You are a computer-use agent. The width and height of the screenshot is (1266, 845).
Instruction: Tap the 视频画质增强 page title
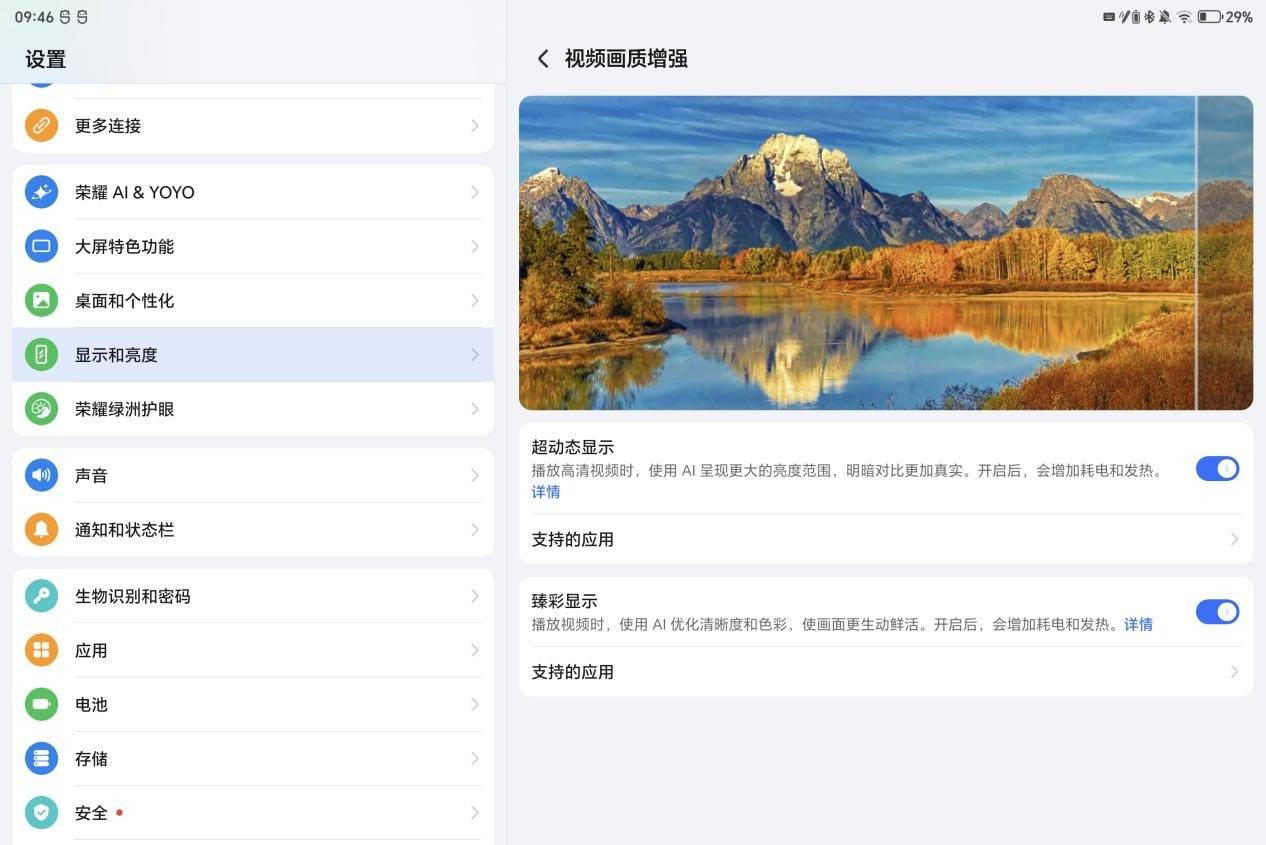(626, 59)
